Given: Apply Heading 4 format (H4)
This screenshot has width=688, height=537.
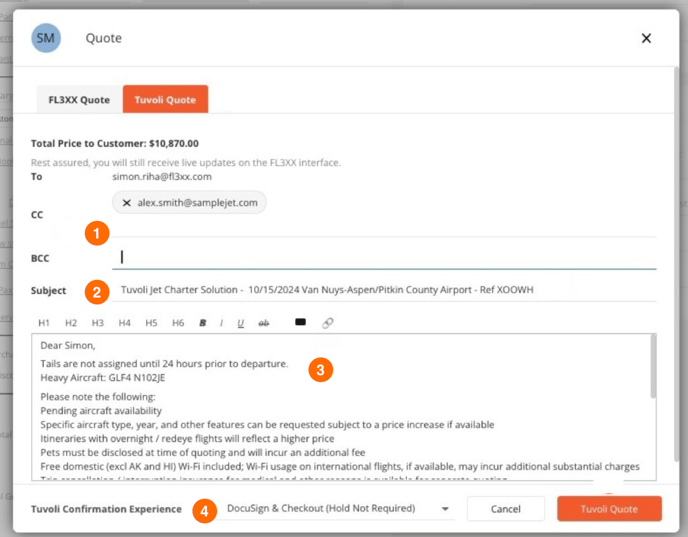Looking at the screenshot, I should click(125, 323).
